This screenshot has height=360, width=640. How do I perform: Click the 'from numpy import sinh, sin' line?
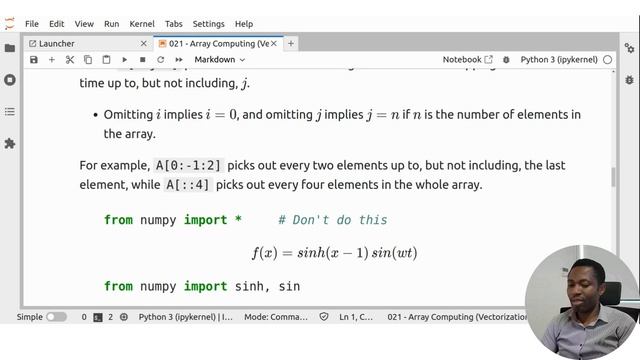point(202,286)
